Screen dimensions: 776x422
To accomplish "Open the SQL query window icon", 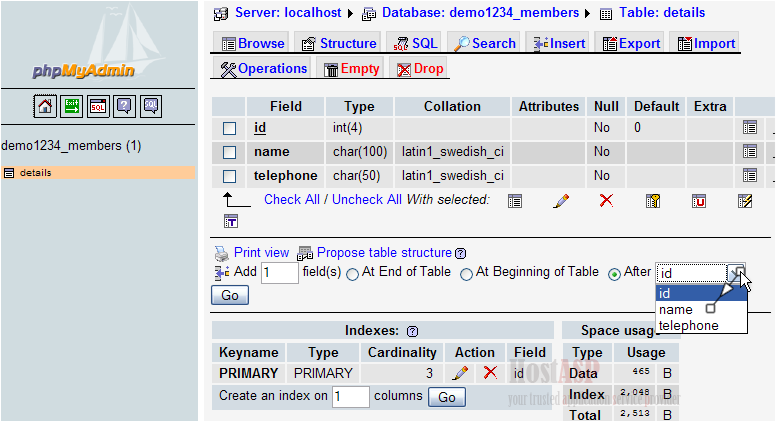I will [x=98, y=105].
